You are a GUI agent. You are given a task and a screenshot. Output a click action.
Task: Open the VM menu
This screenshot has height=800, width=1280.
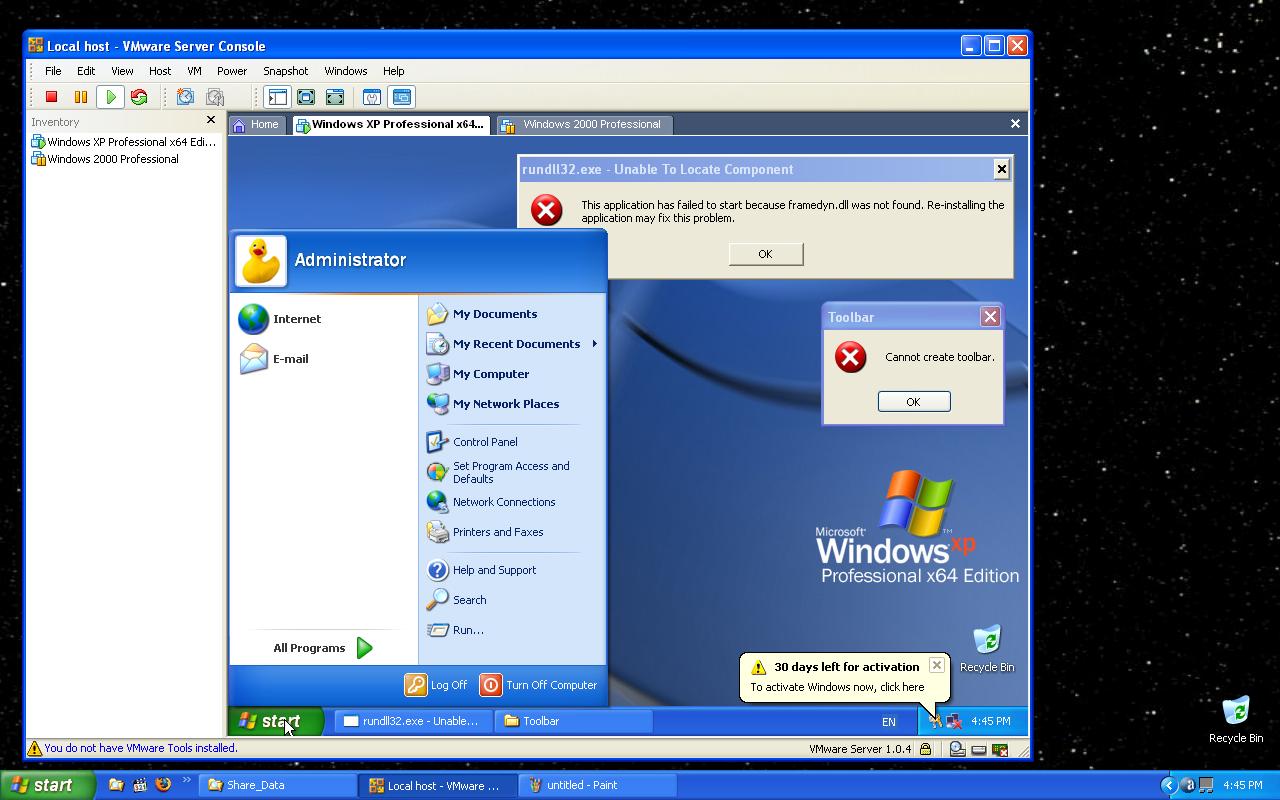tap(194, 71)
